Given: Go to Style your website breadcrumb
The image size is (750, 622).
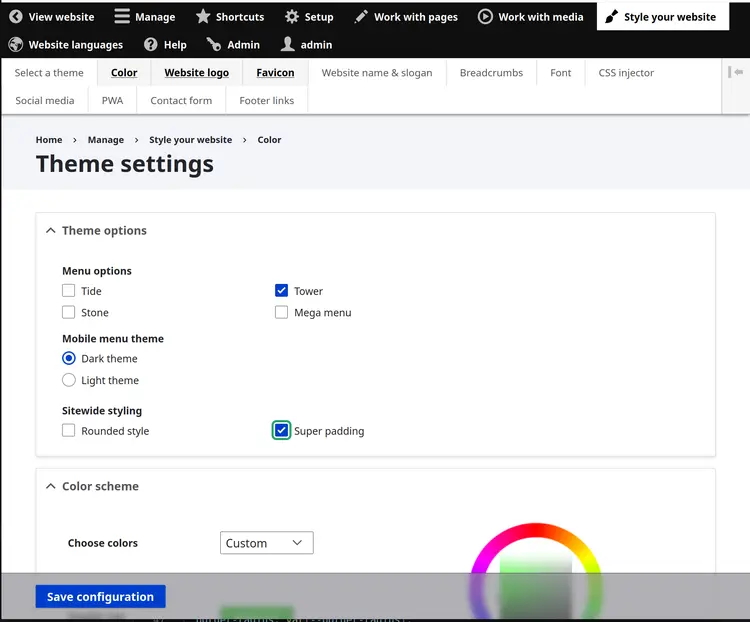Looking at the screenshot, I should click(190, 140).
